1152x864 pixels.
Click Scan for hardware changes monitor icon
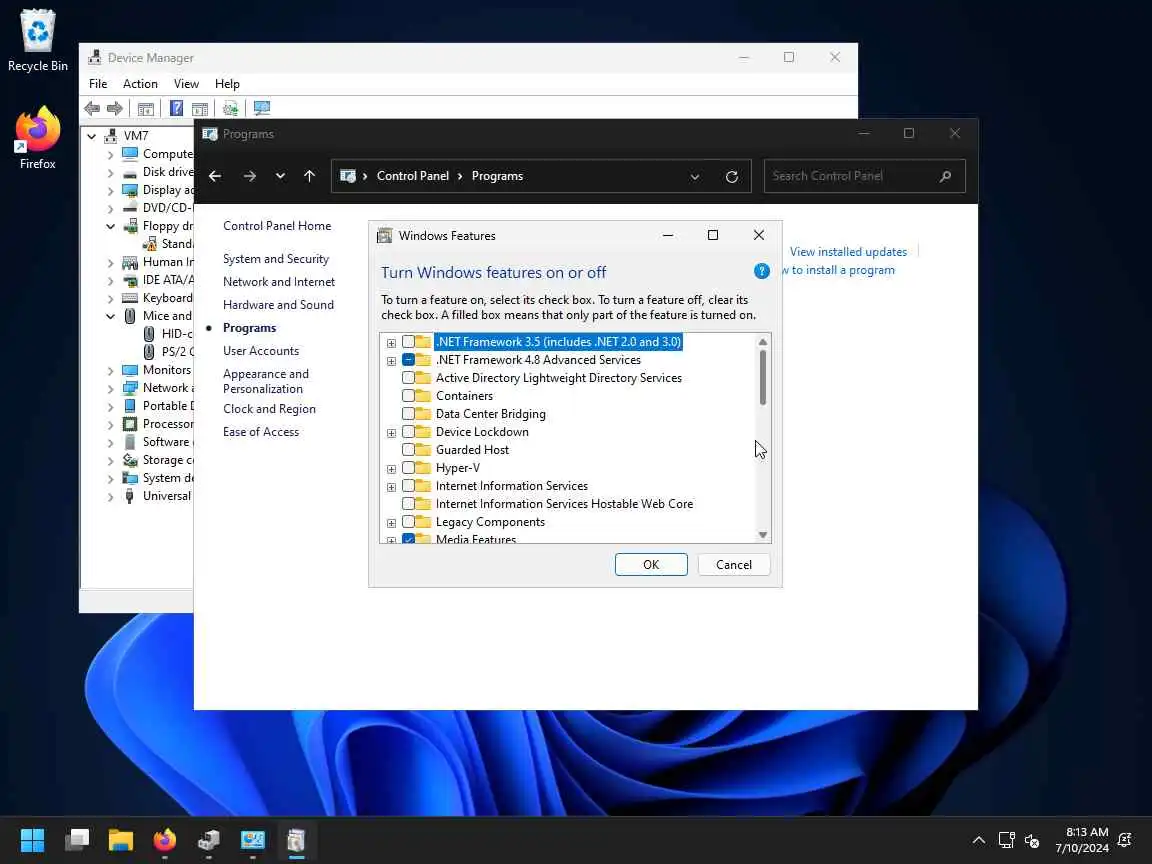[262, 109]
